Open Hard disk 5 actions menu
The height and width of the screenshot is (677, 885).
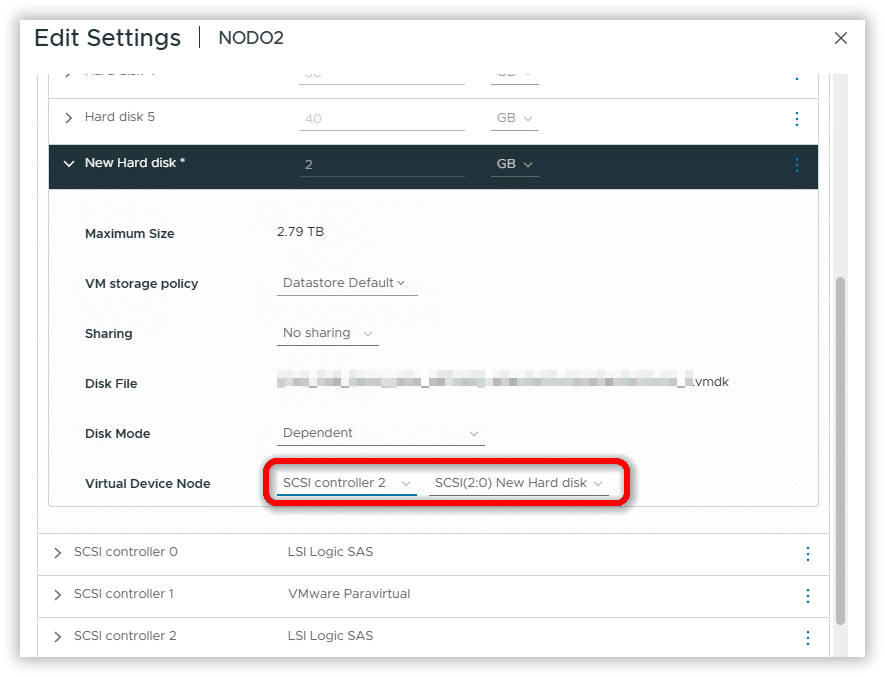[796, 119]
